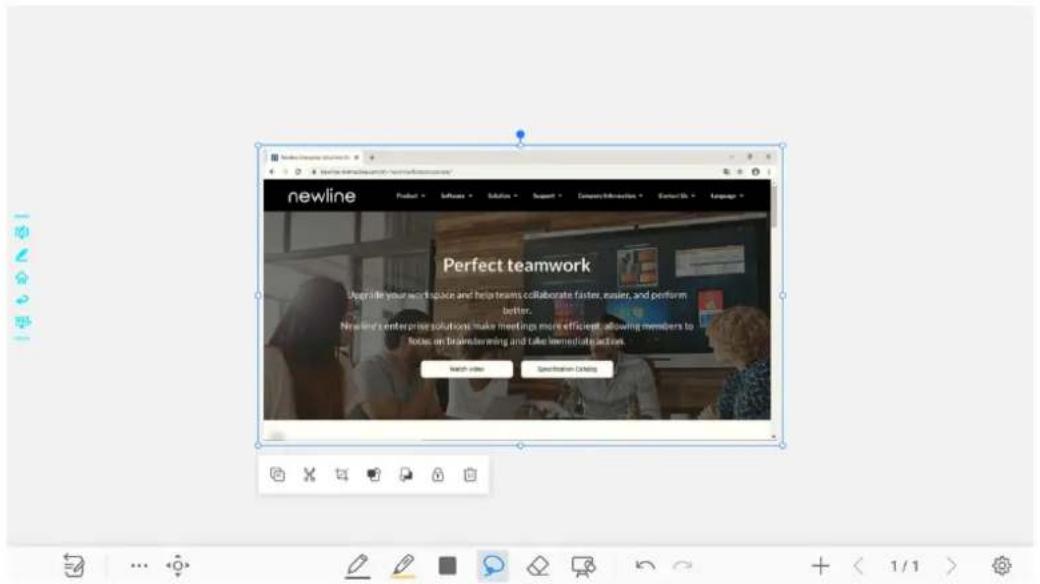
Task: Click the blue rotation handle above the image
Action: pos(521,135)
